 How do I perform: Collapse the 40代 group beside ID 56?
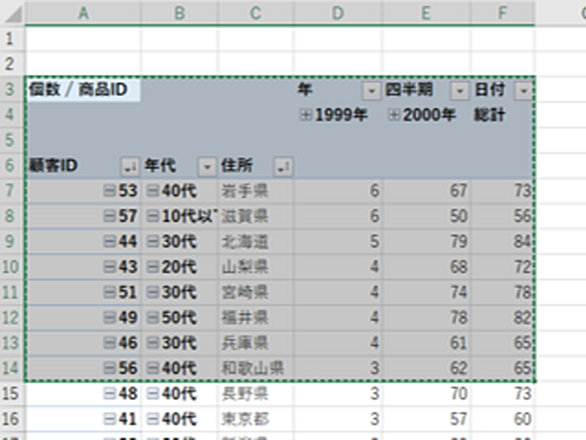click(152, 369)
